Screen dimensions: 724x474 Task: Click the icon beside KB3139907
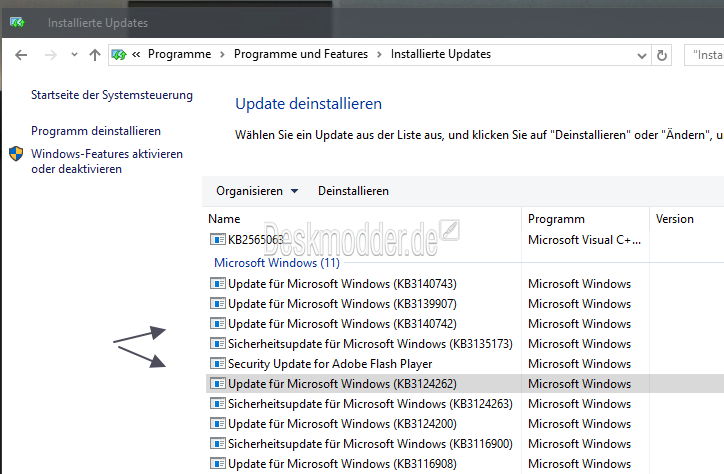click(217, 304)
